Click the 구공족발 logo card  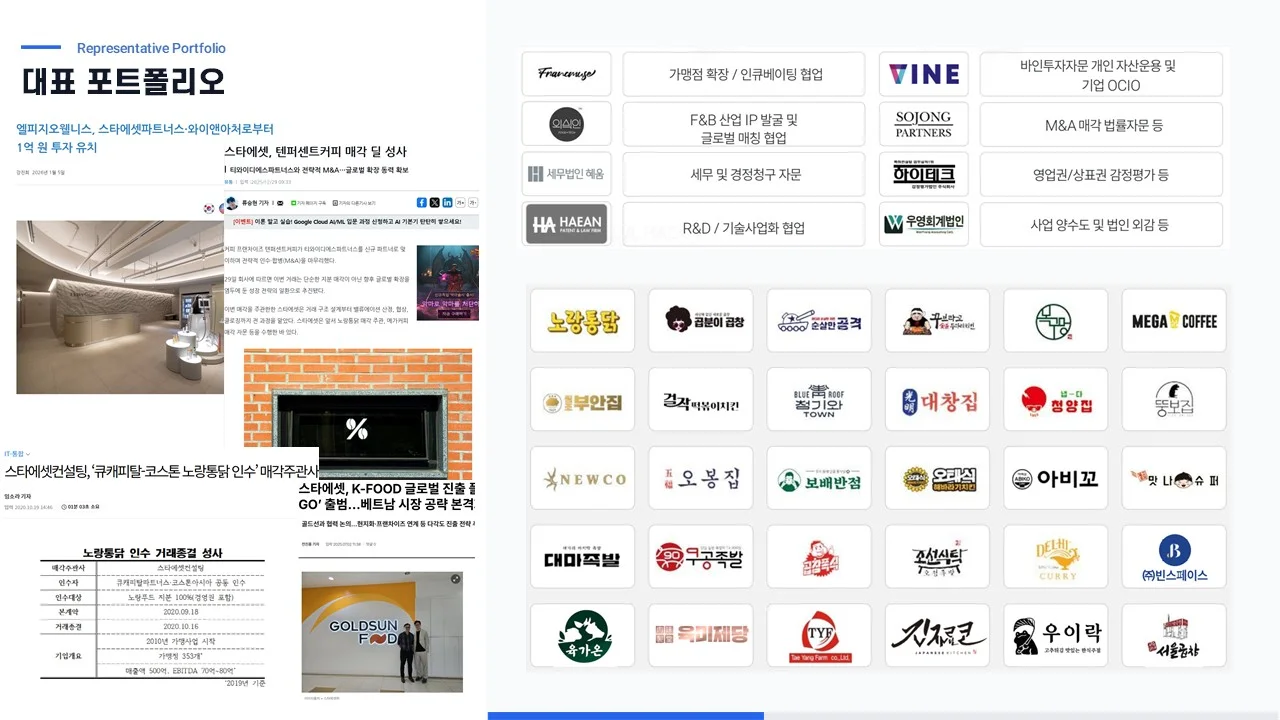pos(700,557)
